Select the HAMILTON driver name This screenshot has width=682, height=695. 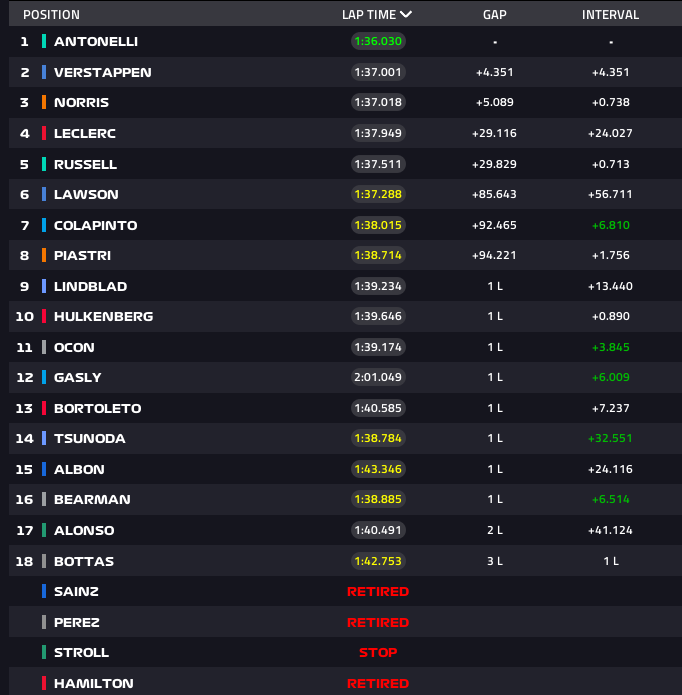[94, 683]
